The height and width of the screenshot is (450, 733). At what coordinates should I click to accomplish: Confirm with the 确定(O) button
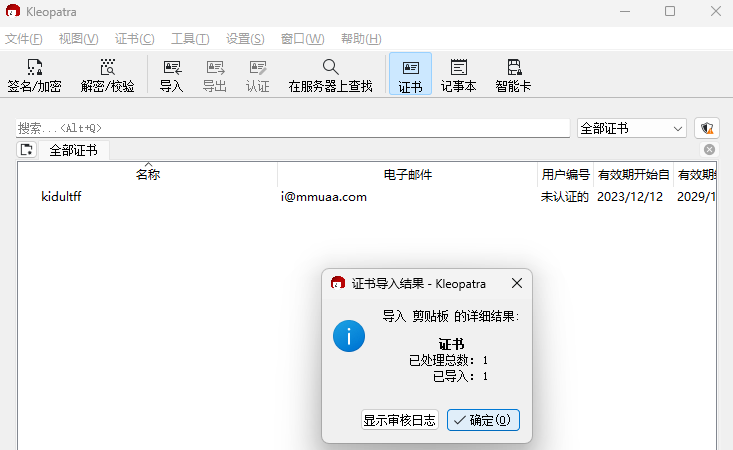[483, 420]
